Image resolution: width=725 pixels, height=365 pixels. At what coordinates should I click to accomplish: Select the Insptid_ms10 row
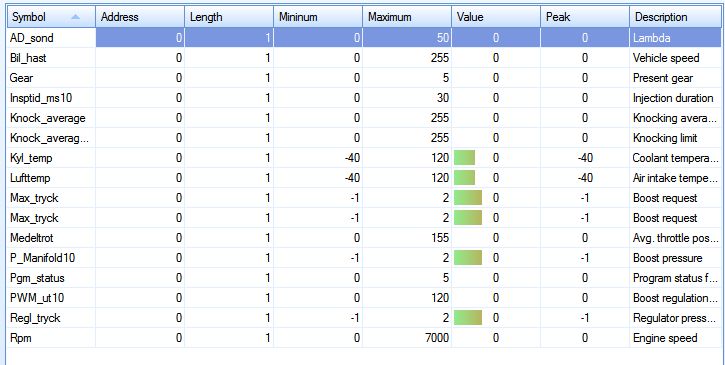tap(364, 98)
